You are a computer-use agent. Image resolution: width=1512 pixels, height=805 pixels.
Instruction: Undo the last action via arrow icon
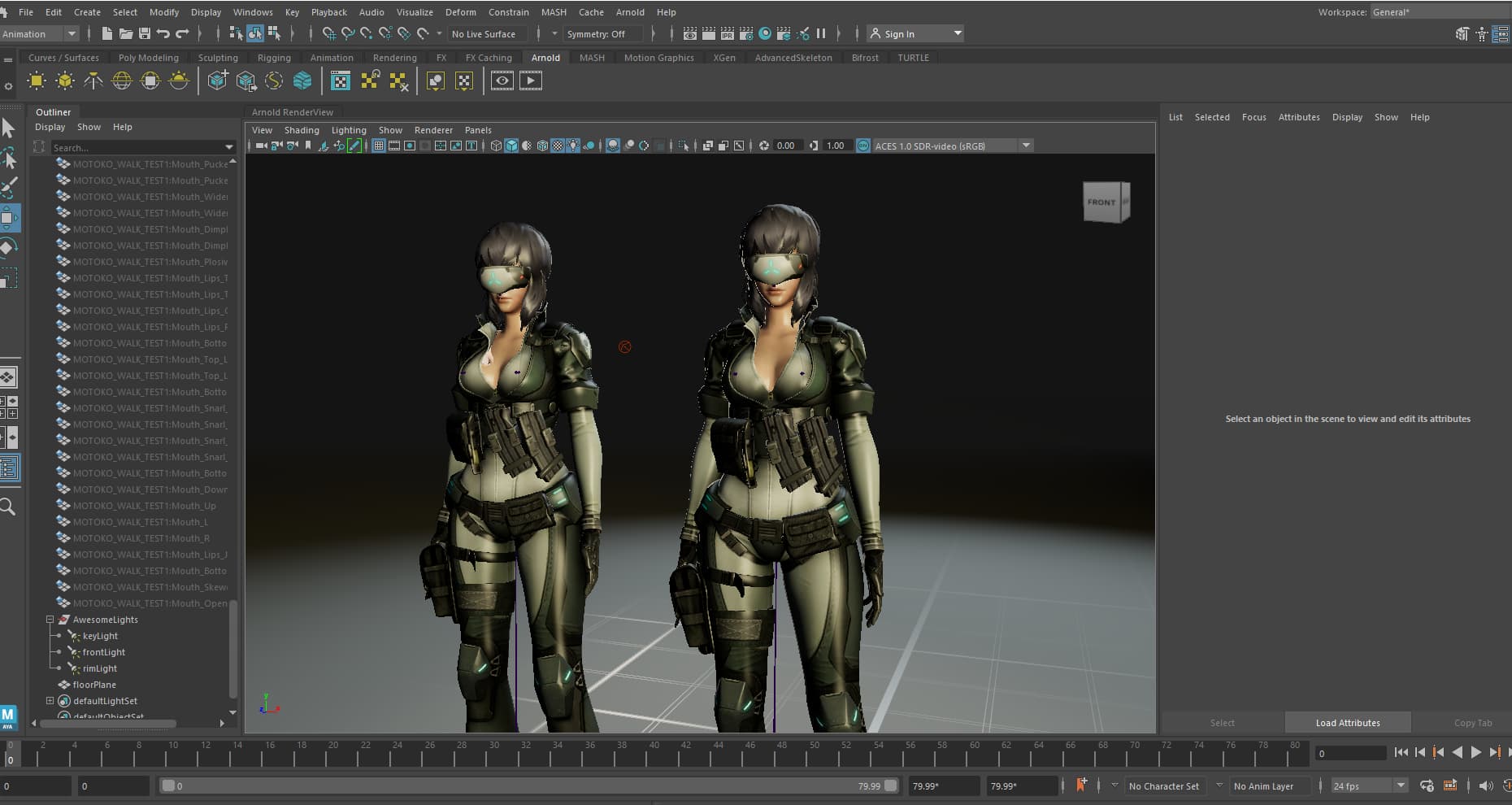tap(163, 33)
